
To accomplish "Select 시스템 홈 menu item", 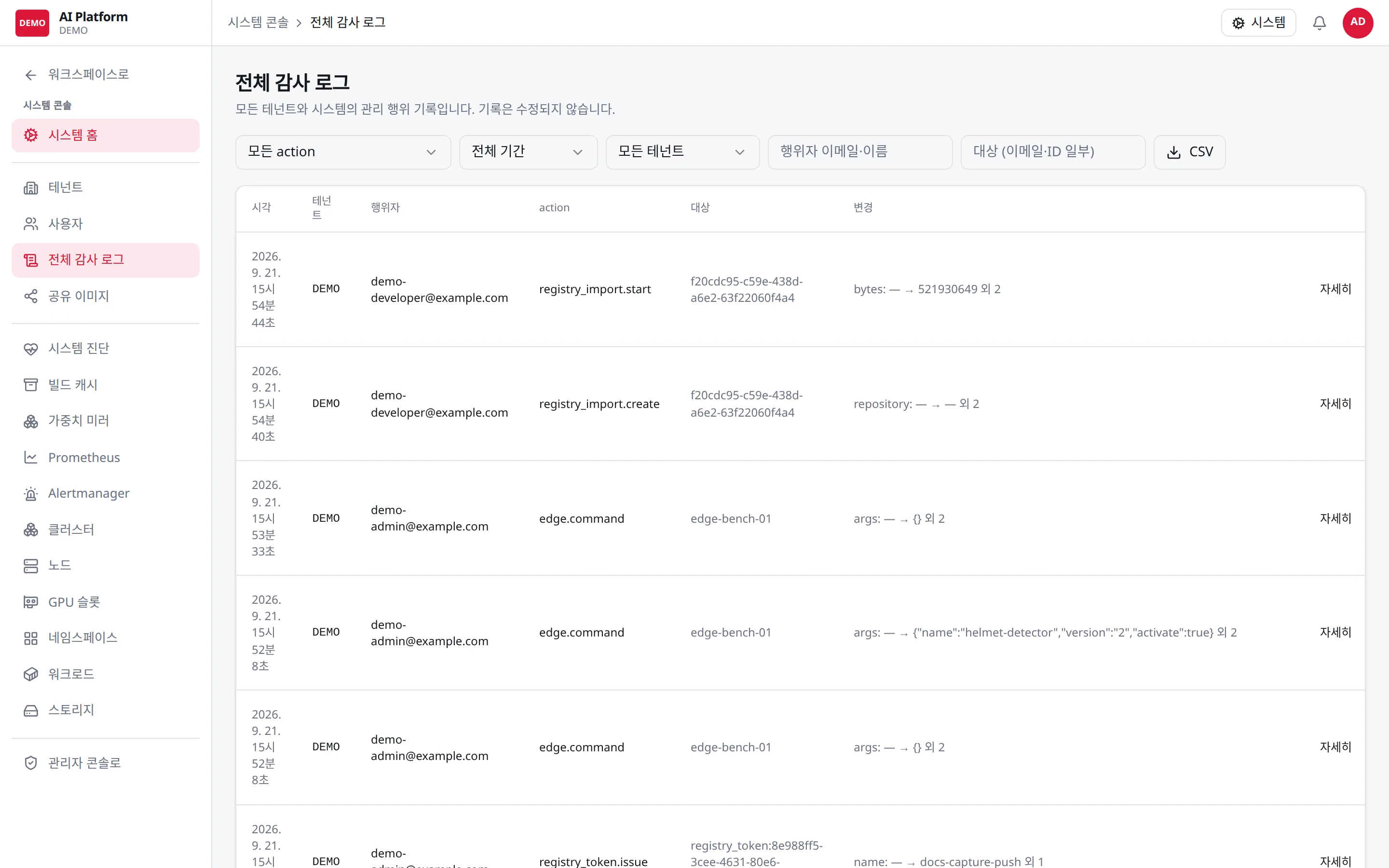I will [106, 136].
